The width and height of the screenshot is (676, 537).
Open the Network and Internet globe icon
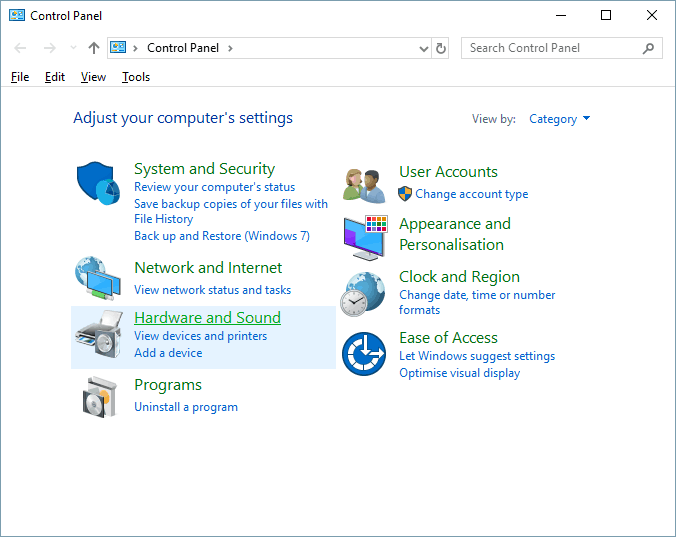click(98, 278)
